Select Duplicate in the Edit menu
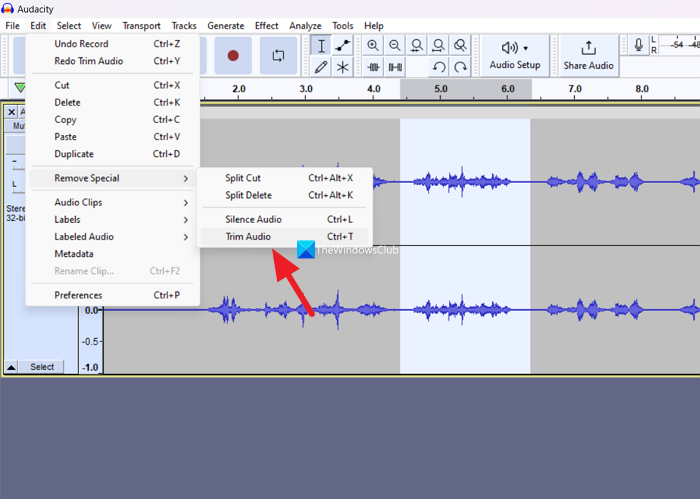Image resolution: width=700 pixels, height=499 pixels. pos(112,154)
